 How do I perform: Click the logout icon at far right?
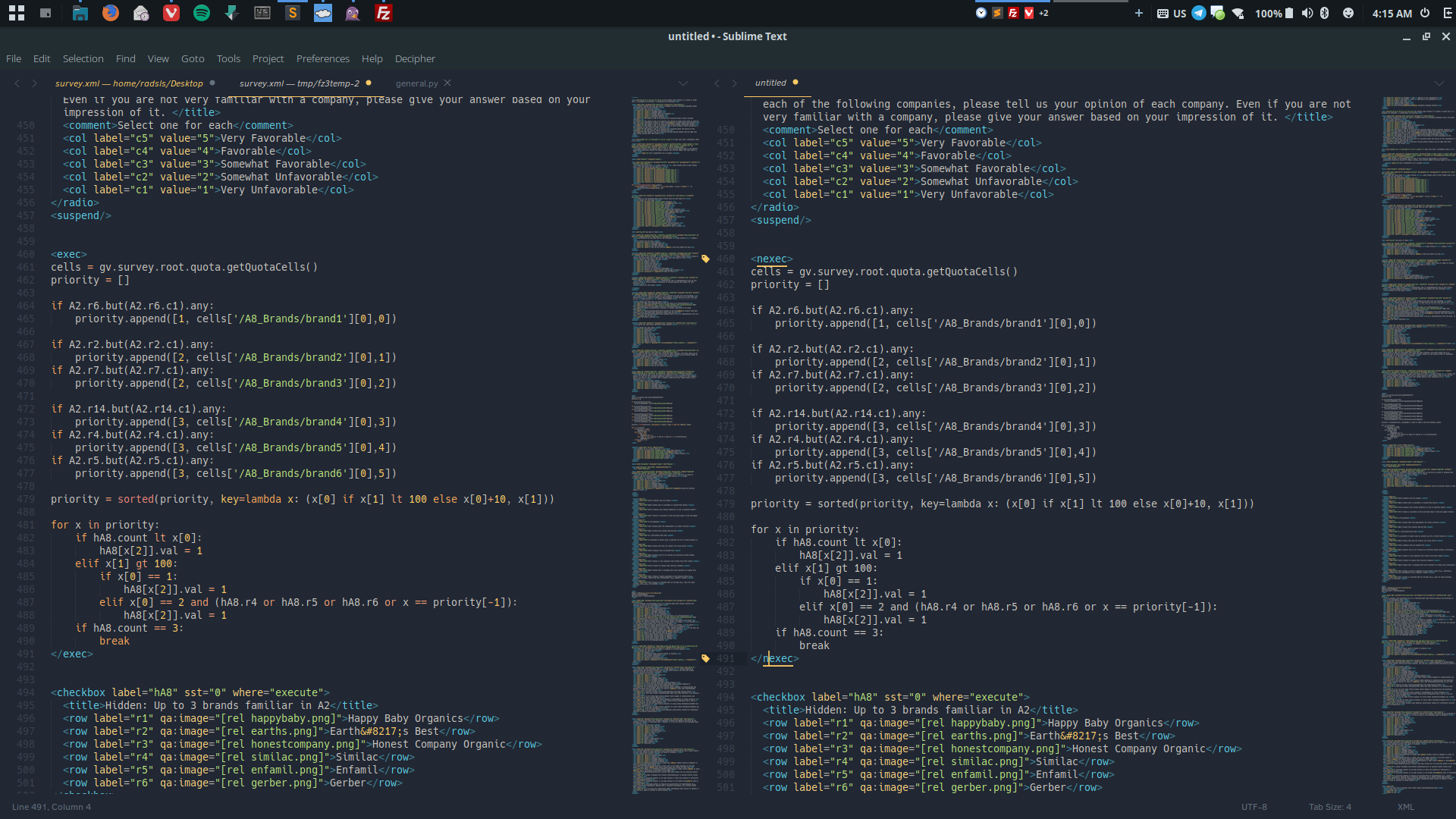(1447, 13)
